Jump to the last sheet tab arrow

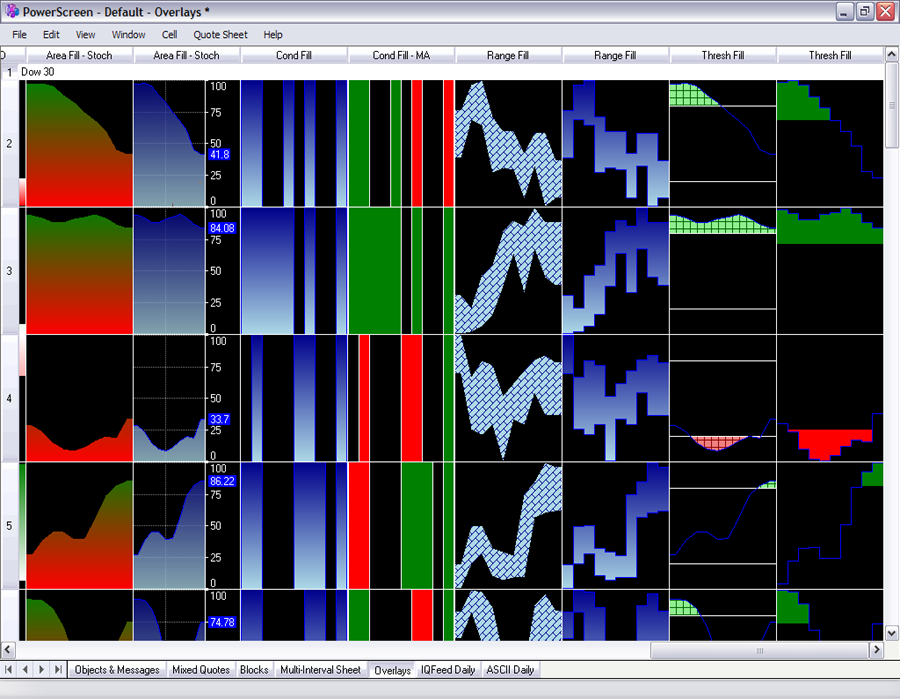[x=58, y=669]
